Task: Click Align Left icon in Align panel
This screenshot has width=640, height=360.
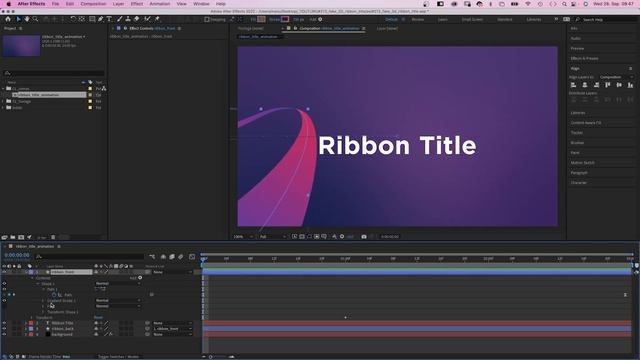Action: point(573,85)
